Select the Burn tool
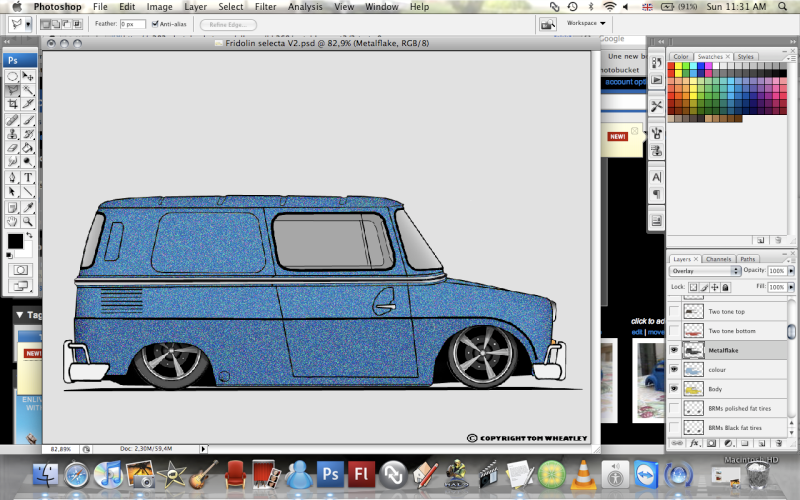The image size is (800, 500). click(x=28, y=162)
